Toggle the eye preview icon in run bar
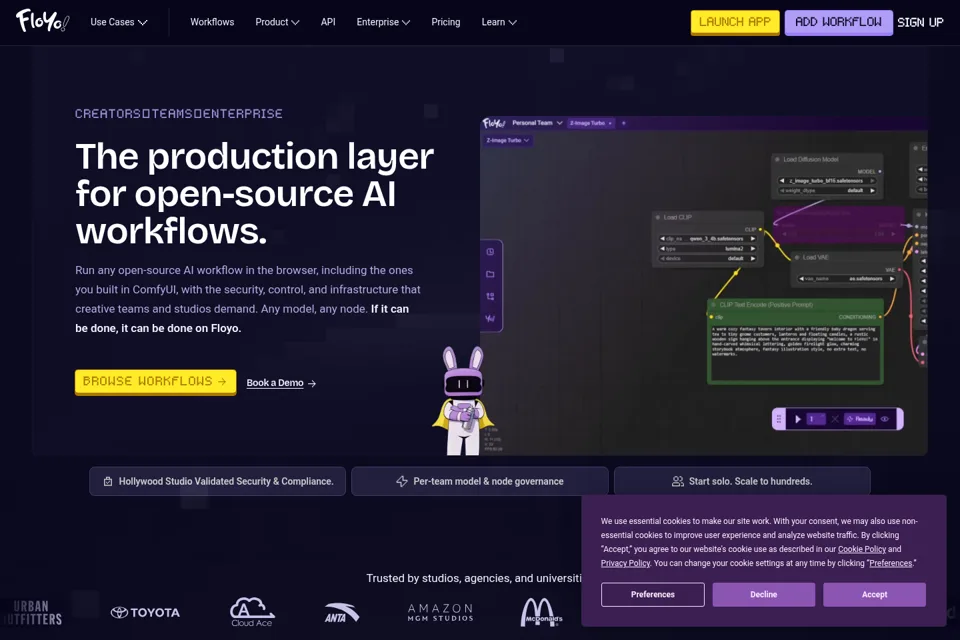 [x=885, y=419]
